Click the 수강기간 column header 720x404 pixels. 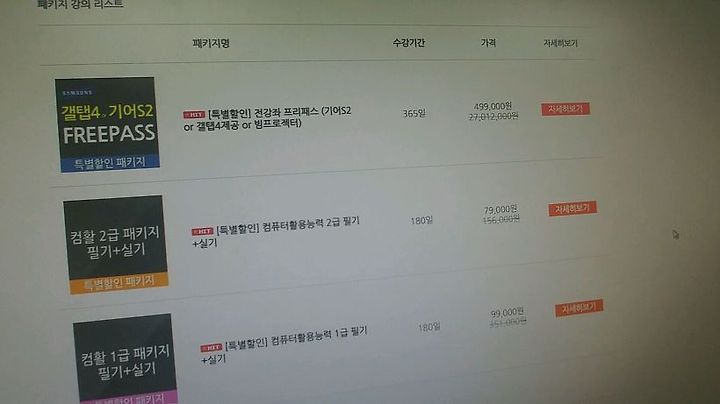click(x=409, y=43)
